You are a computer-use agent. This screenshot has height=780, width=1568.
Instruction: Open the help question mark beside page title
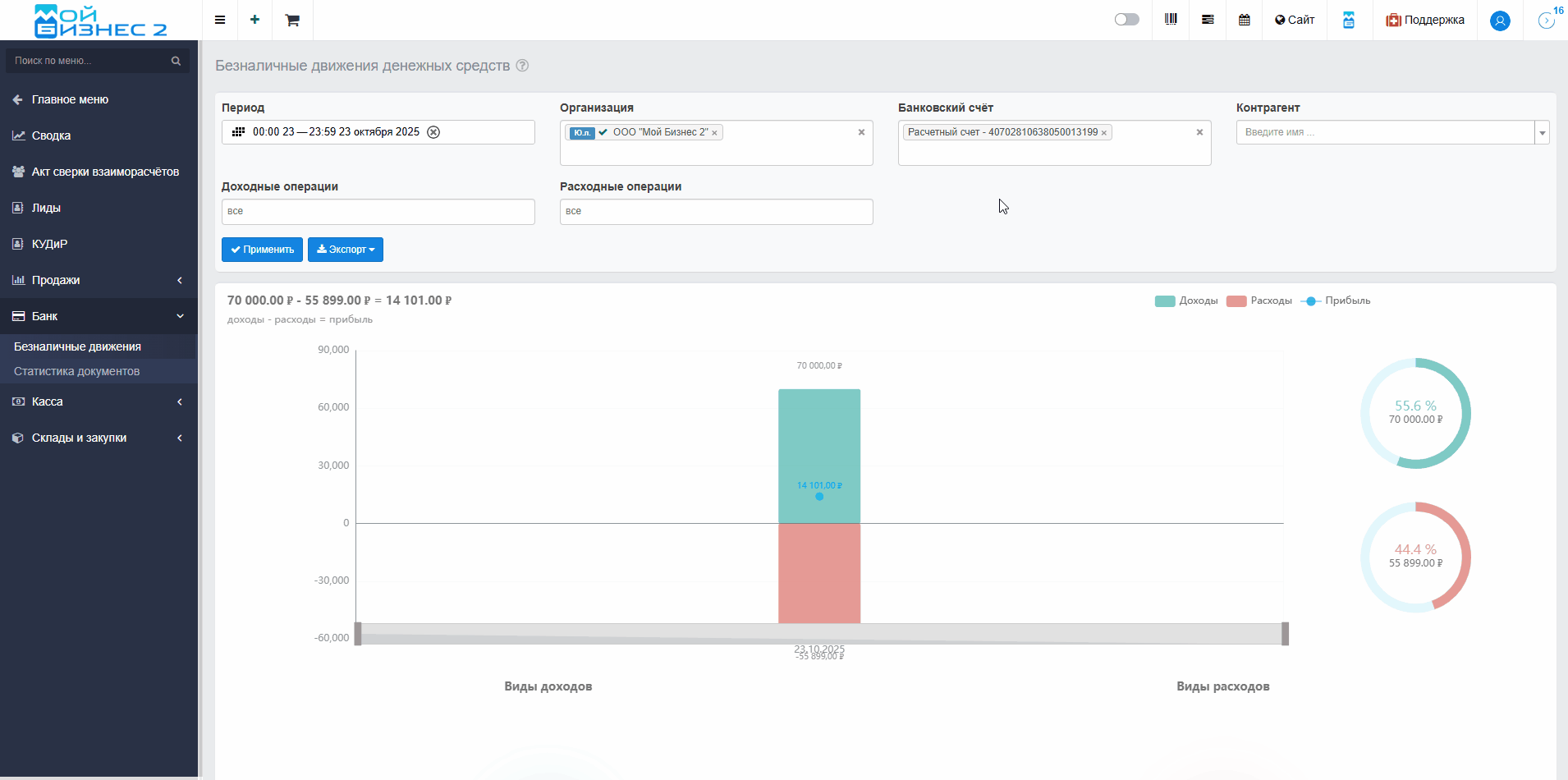522,66
